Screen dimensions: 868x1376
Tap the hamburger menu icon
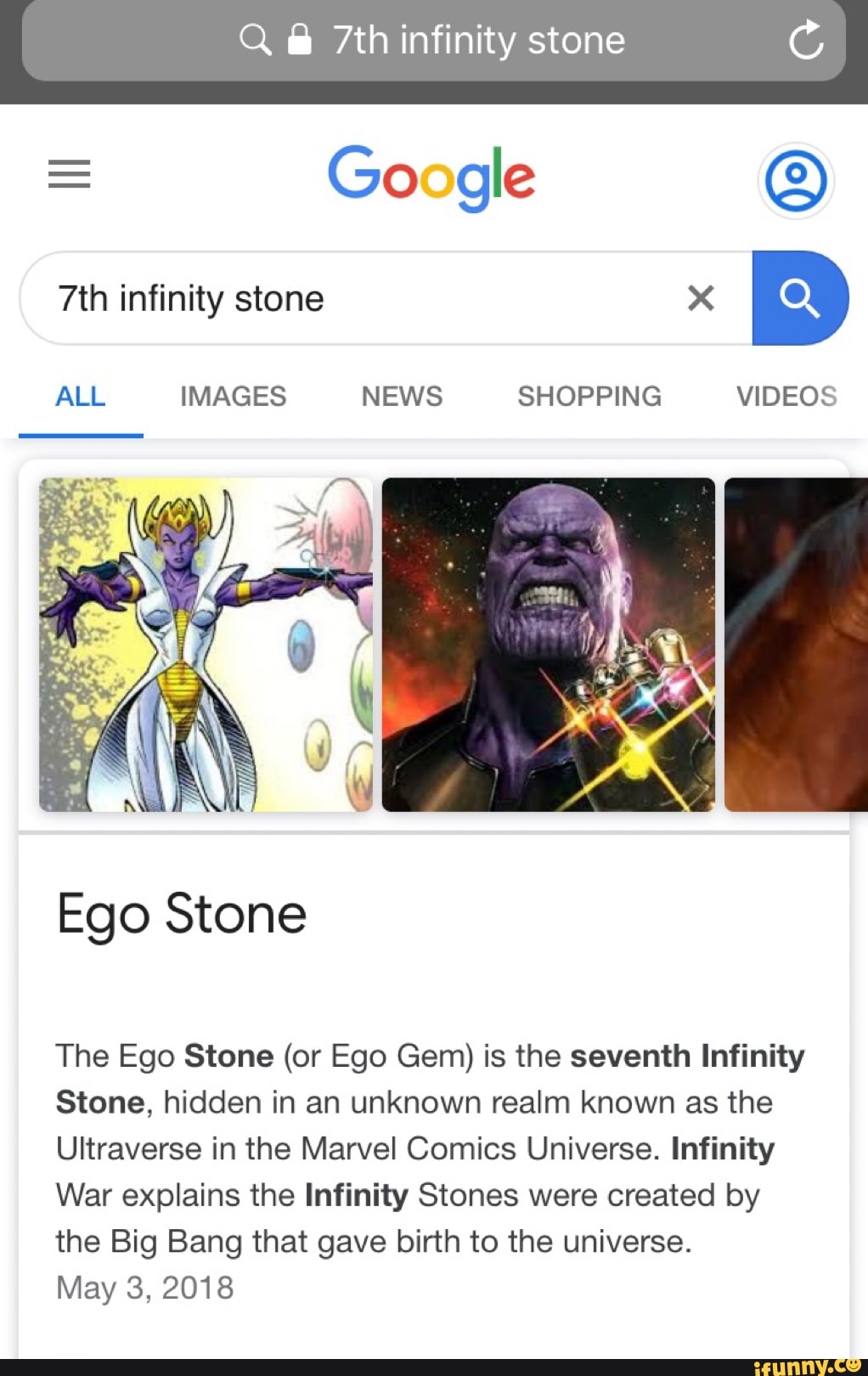click(x=68, y=174)
